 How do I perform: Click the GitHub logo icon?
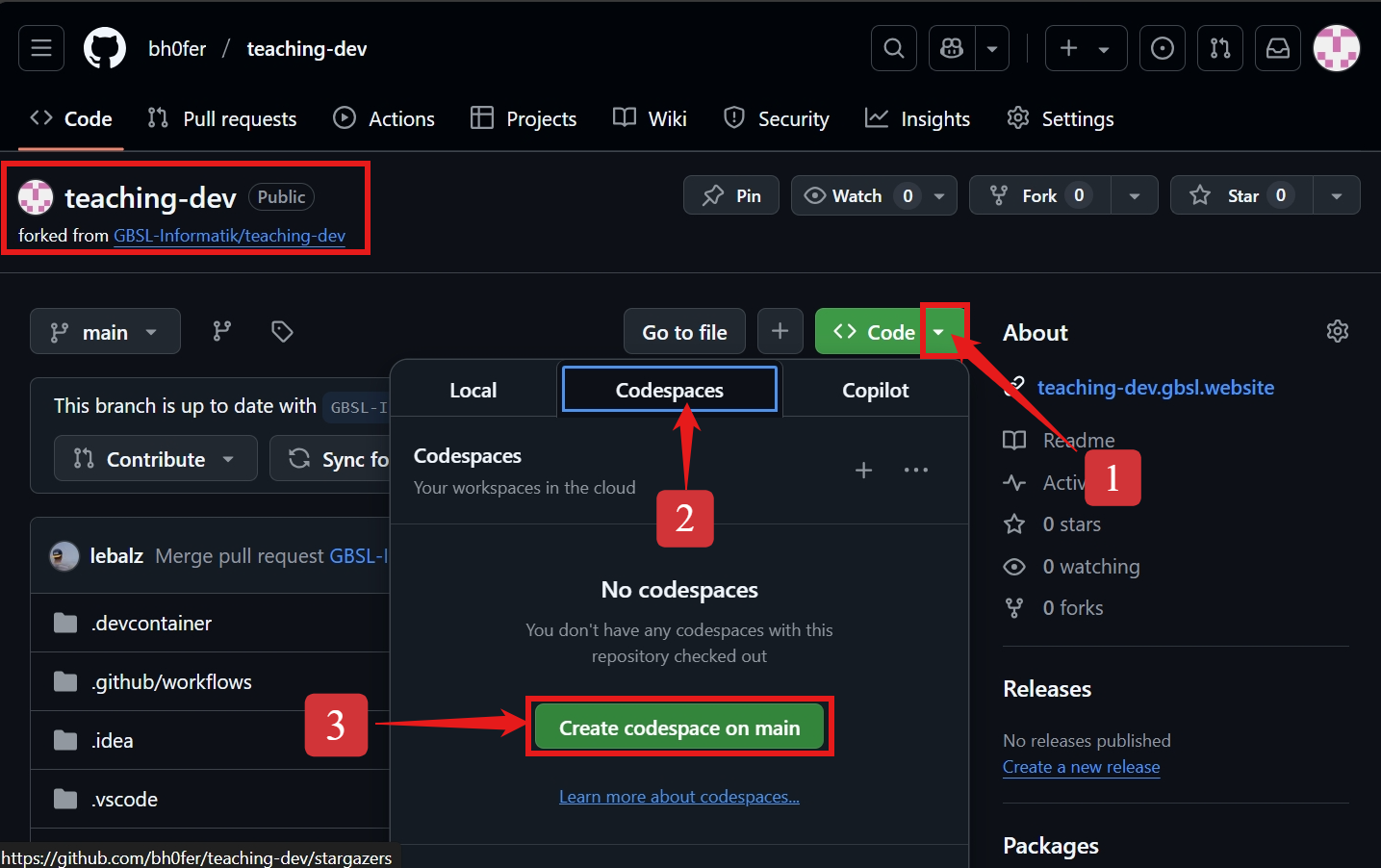coord(105,48)
